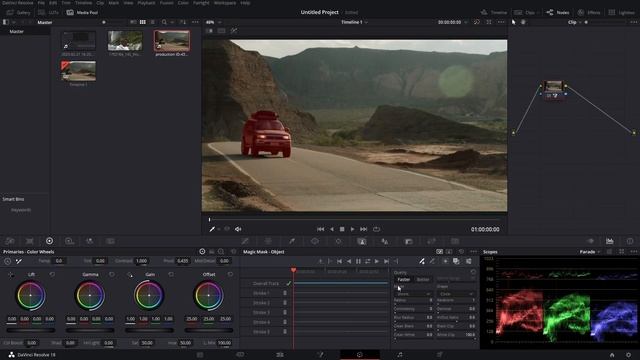
Task: Open the Lightbox view
Action: click(x=622, y=13)
